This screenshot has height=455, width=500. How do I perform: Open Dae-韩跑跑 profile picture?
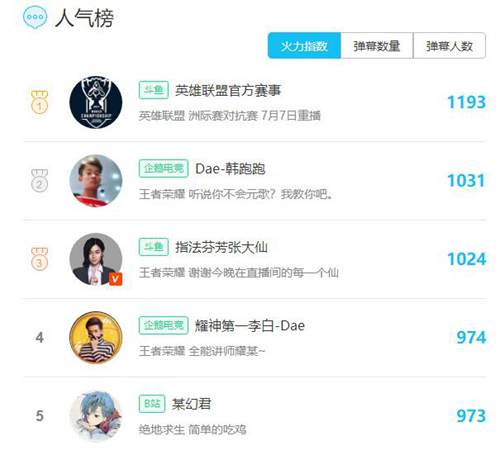click(96, 181)
